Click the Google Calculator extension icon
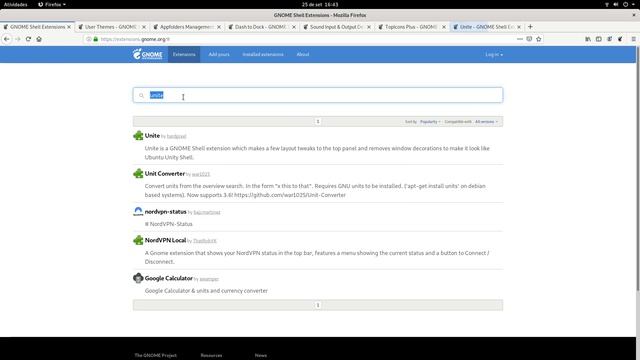The image size is (640, 360). [x=138, y=278]
